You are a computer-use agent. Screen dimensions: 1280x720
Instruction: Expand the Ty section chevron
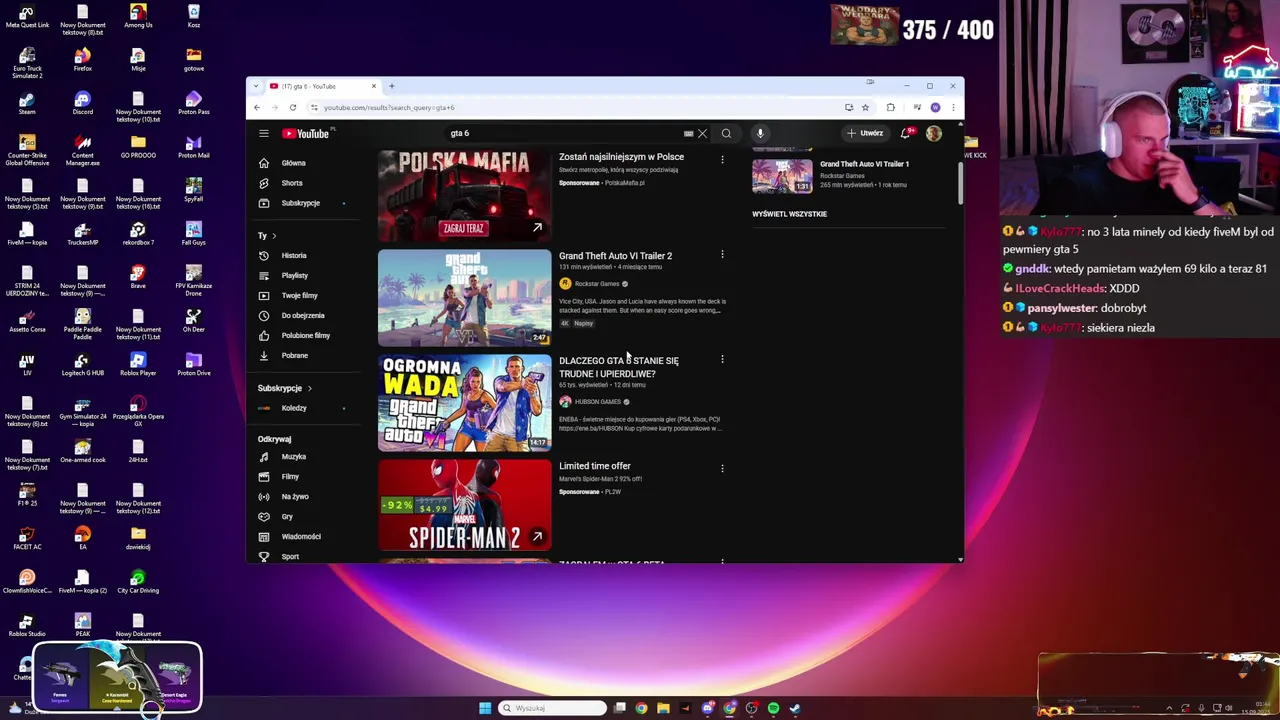click(x=273, y=236)
